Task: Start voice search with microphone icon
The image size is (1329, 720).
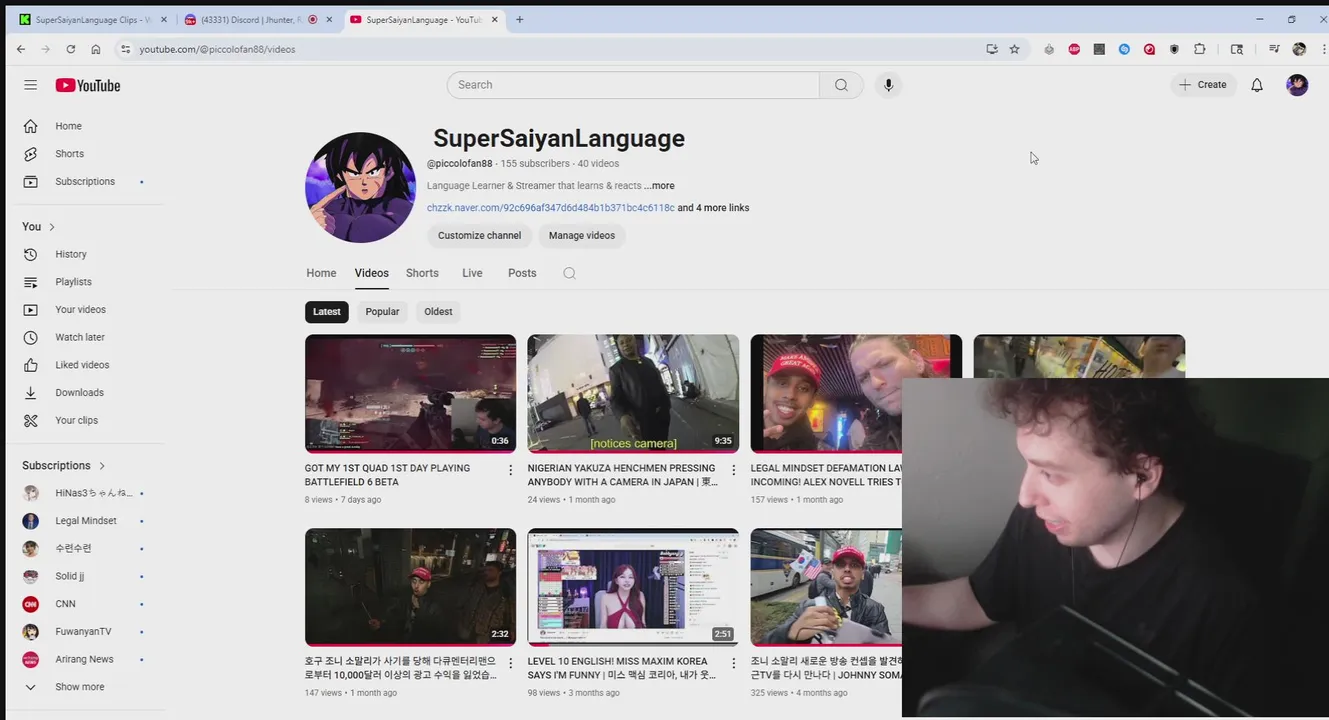Action: pos(888,85)
